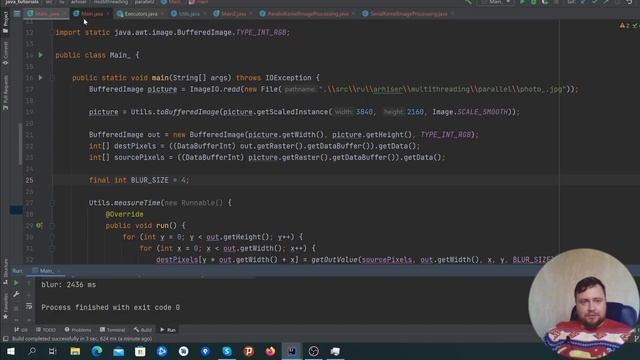
Task: Open the Main run configuration dropdown
Action: click(x=496, y=2)
